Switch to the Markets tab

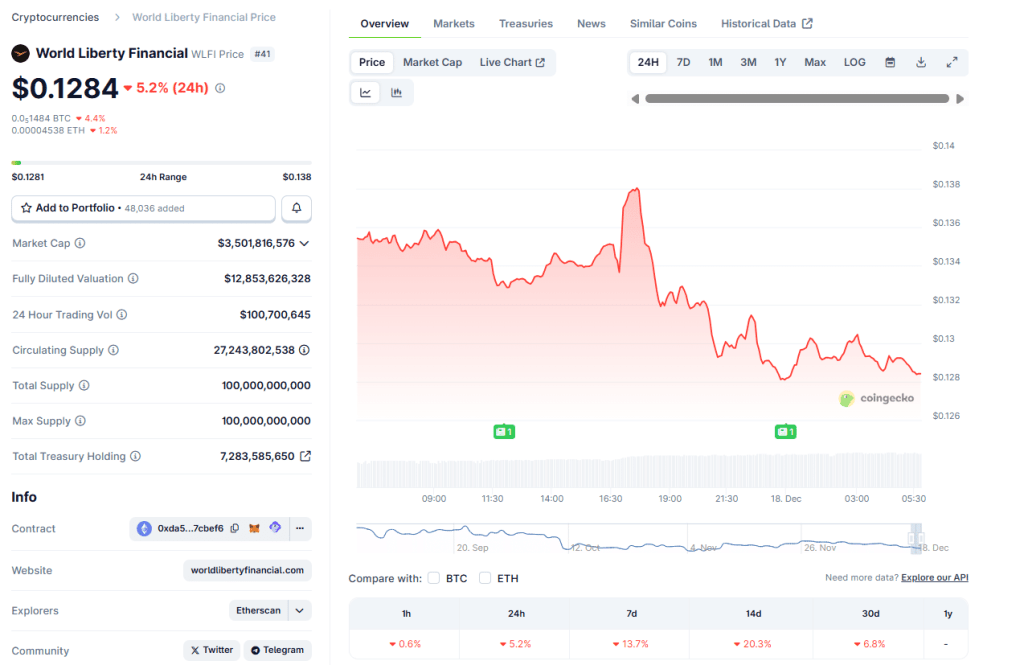[454, 23]
